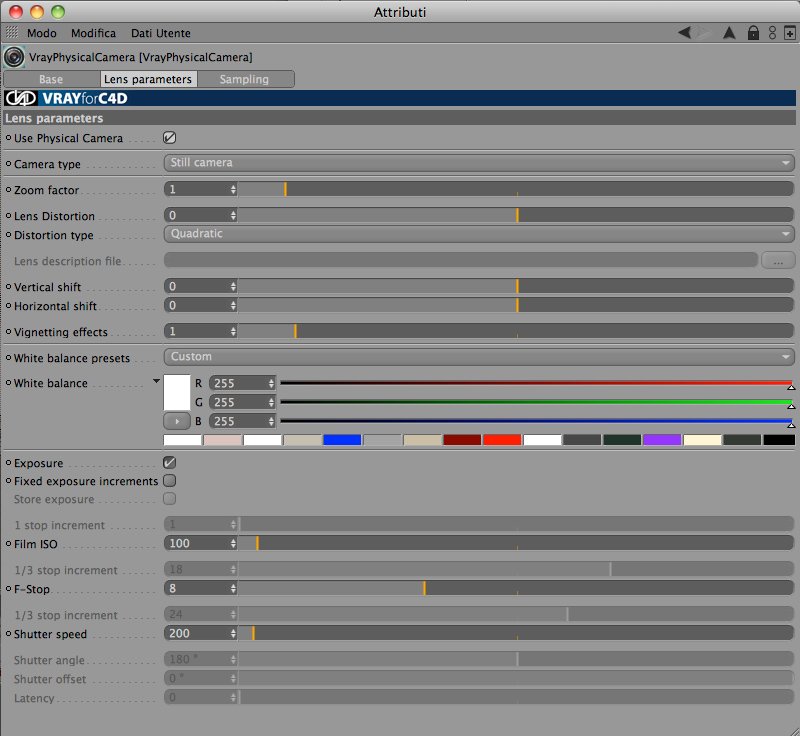Pick the black preset color swatch
The width and height of the screenshot is (800, 736).
coord(779,440)
